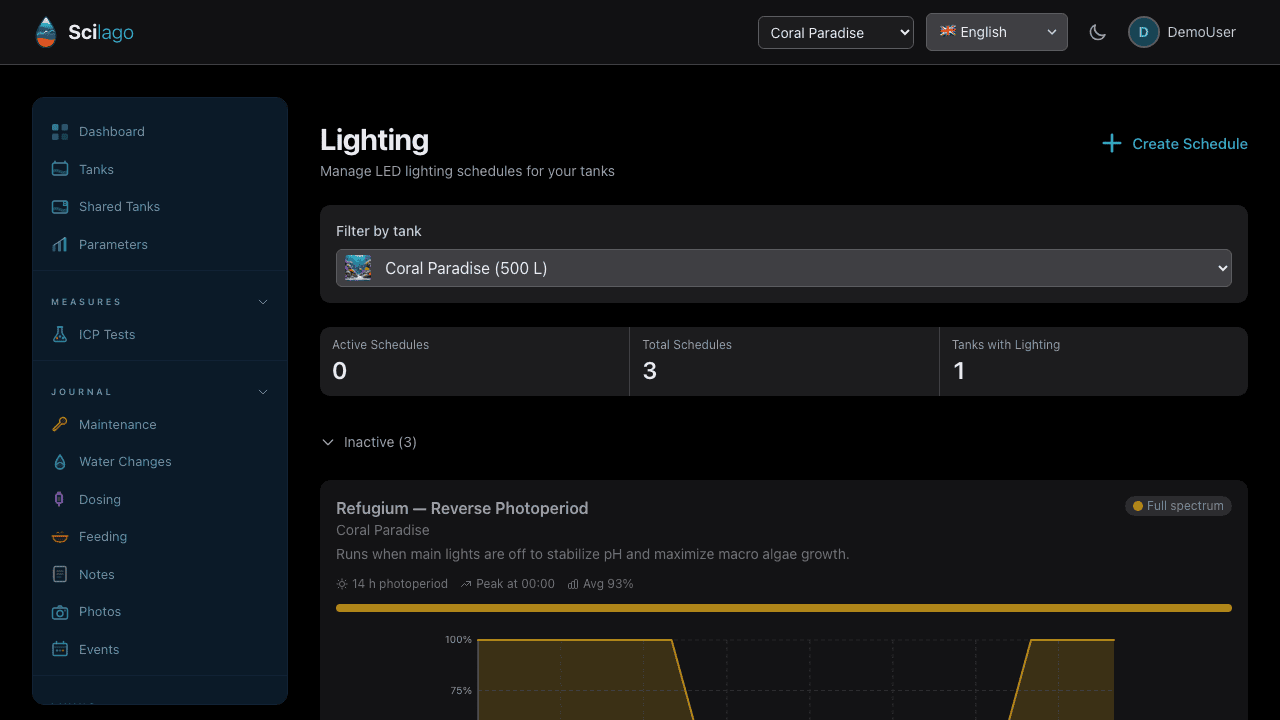This screenshot has width=1280, height=720.
Task: Click the Photos camera icon
Action: coord(60,612)
